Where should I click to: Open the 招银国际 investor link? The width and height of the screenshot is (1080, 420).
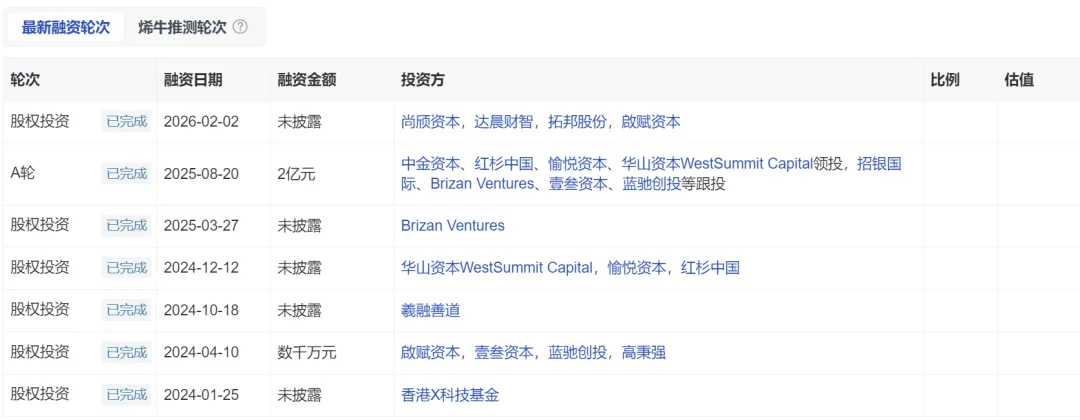coord(879,163)
